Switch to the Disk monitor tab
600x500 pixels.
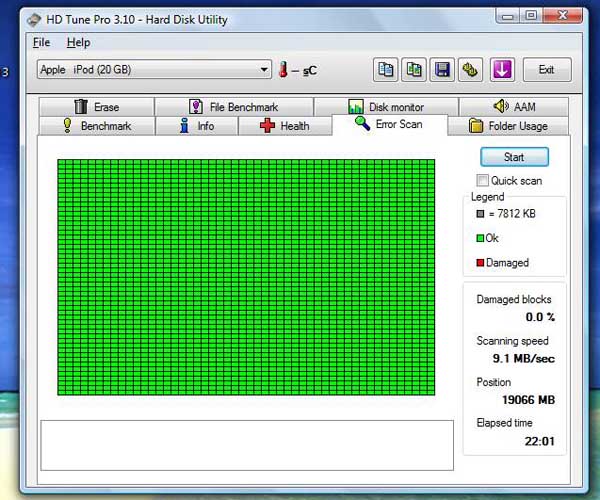coord(386,107)
